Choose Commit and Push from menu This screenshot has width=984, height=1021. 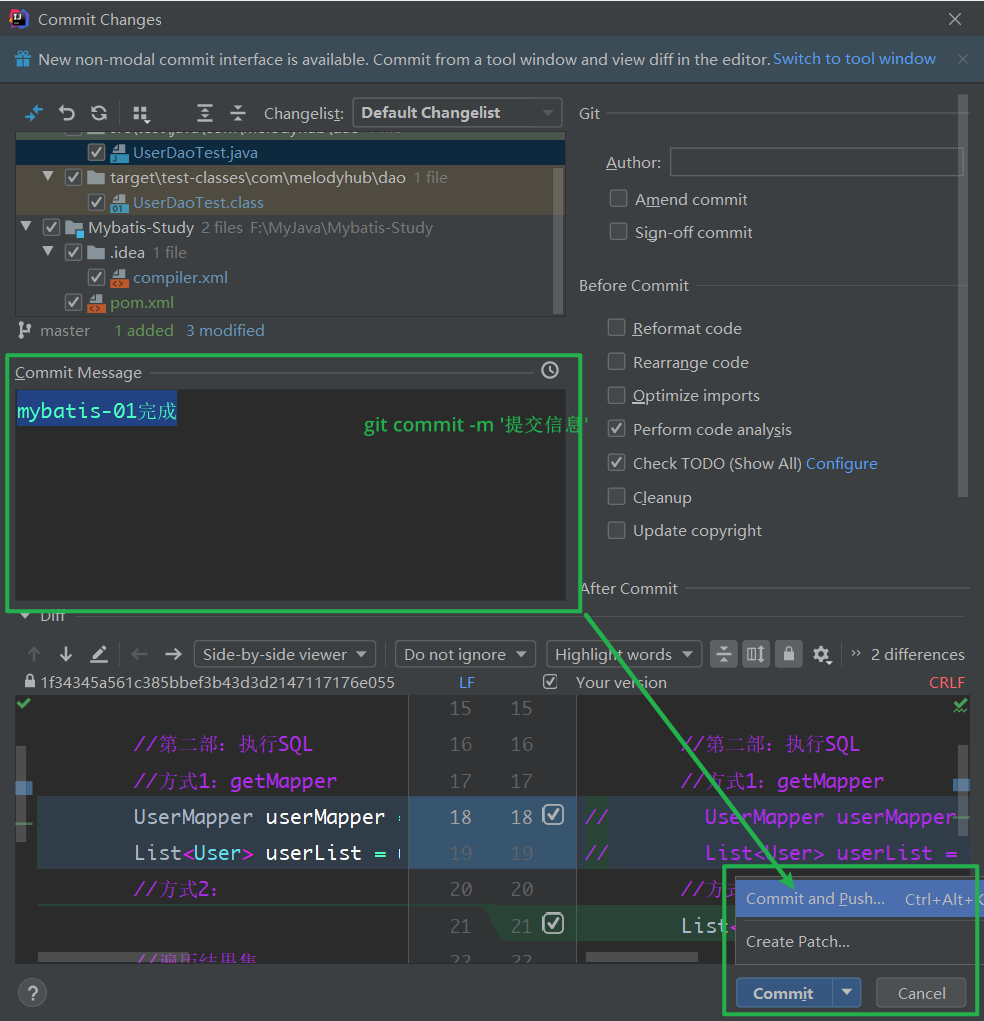click(x=815, y=899)
